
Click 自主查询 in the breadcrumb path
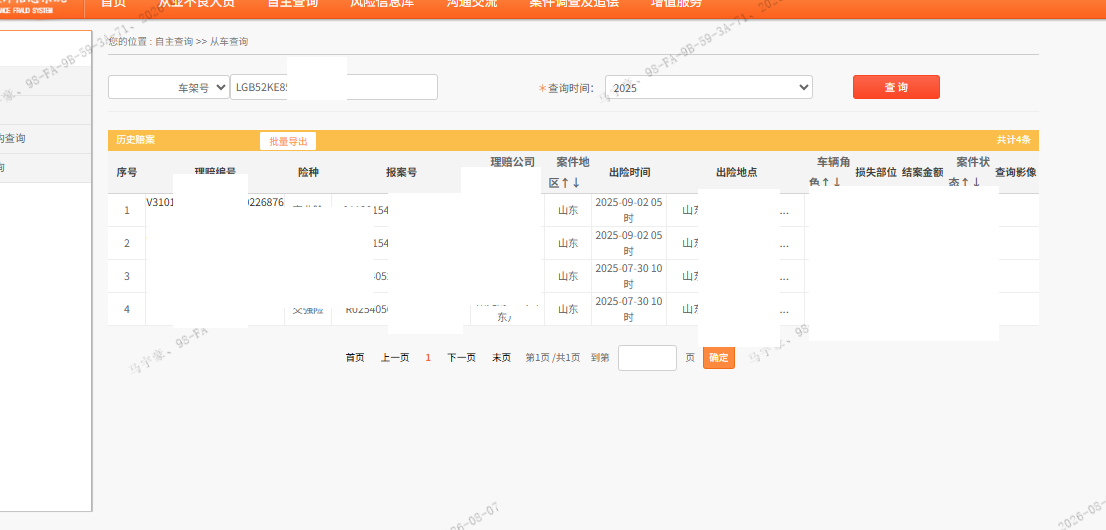point(174,42)
